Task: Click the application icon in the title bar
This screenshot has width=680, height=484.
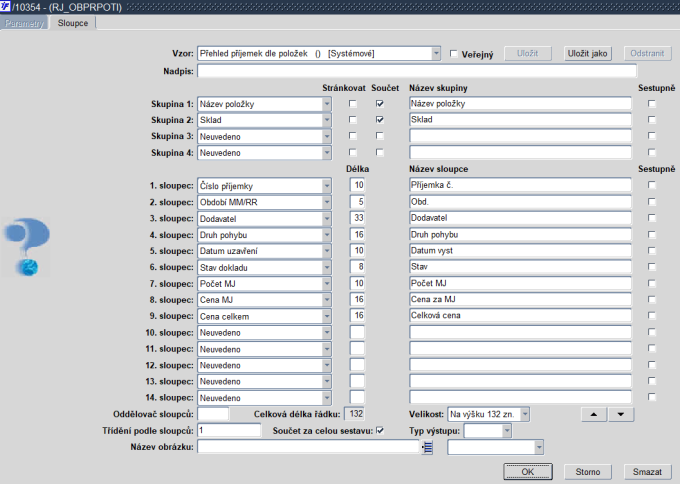Action: pyautogui.click(x=5, y=7)
